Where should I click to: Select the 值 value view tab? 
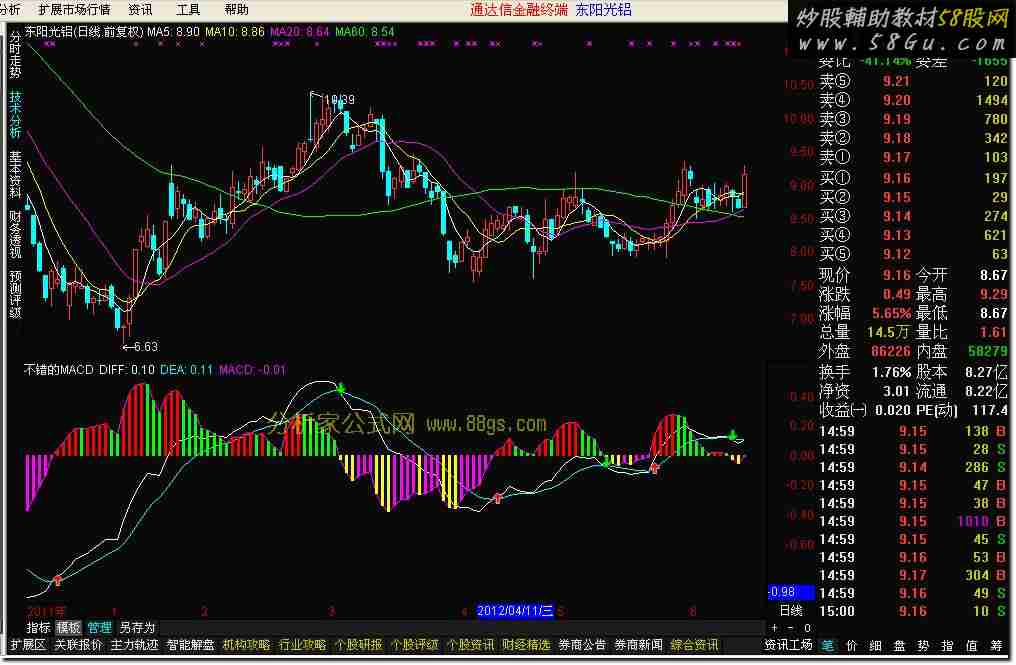pos(971,645)
